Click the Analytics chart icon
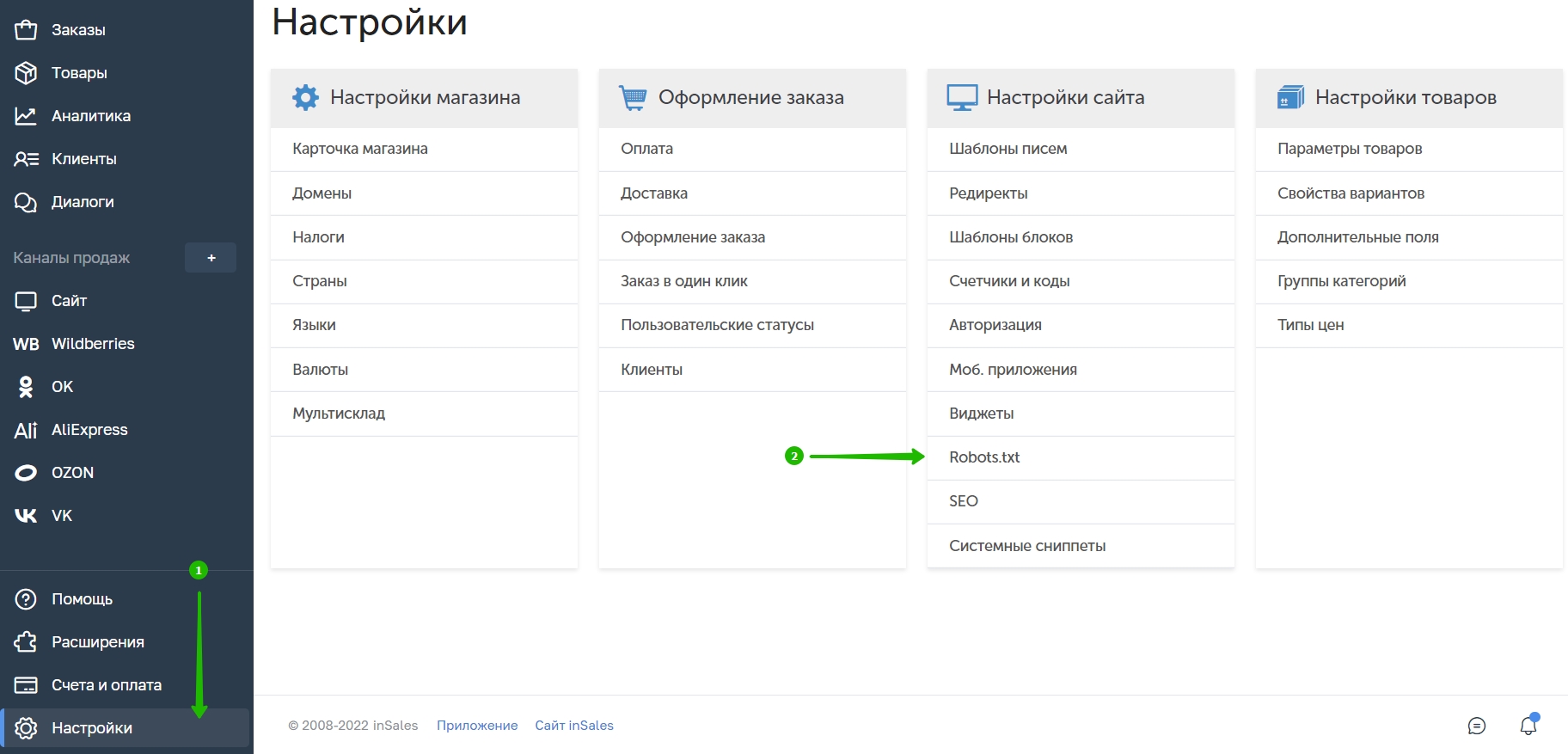Viewport: 1568px width, 754px height. (26, 116)
